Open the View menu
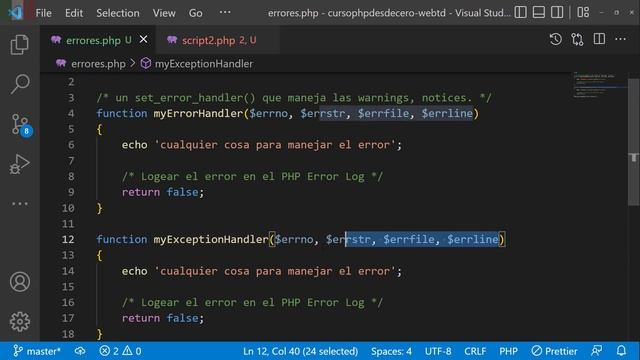Viewport: 640px width, 360px height. tap(164, 13)
